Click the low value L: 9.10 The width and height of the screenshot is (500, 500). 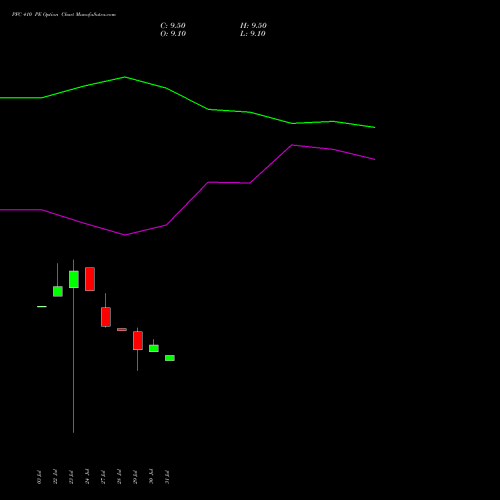(253, 34)
